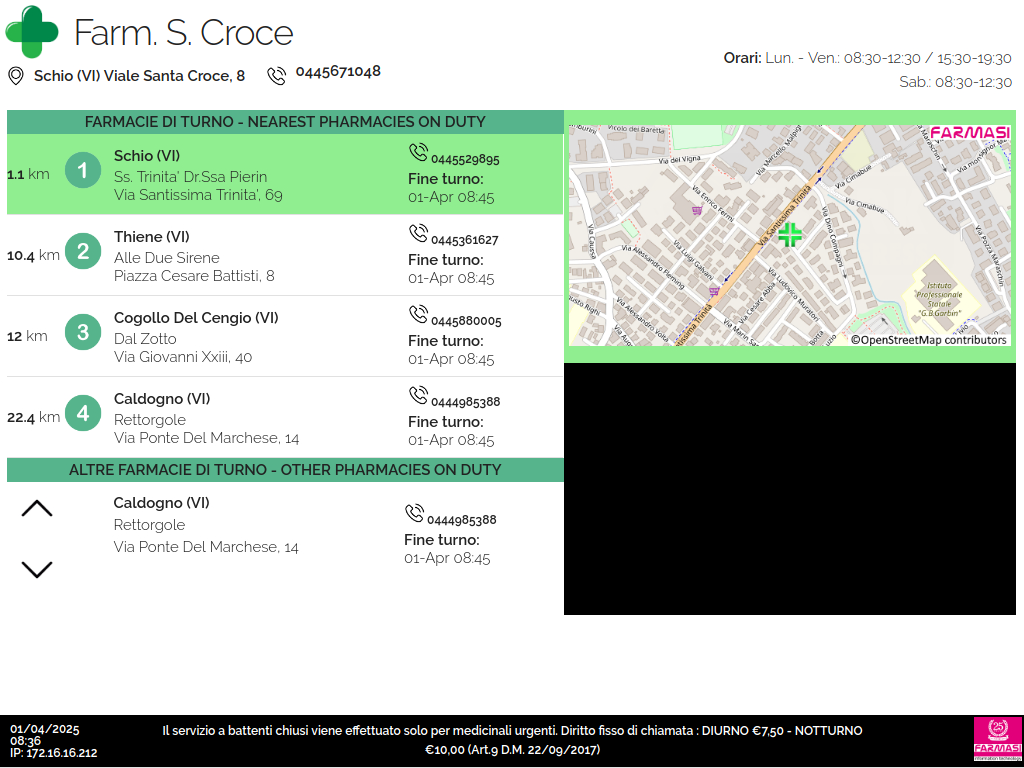
Task: Click phone icon next to 0445880005
Action: coord(418,315)
